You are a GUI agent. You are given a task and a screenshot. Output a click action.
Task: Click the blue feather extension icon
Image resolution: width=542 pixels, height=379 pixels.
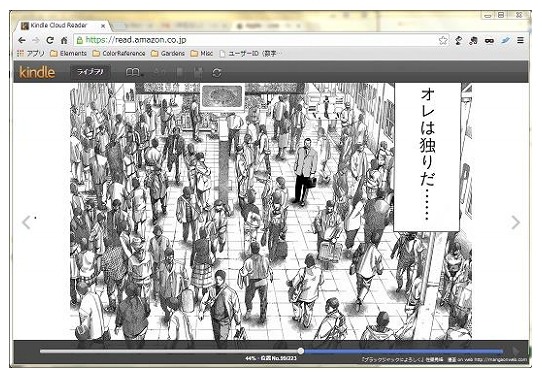pos(505,40)
